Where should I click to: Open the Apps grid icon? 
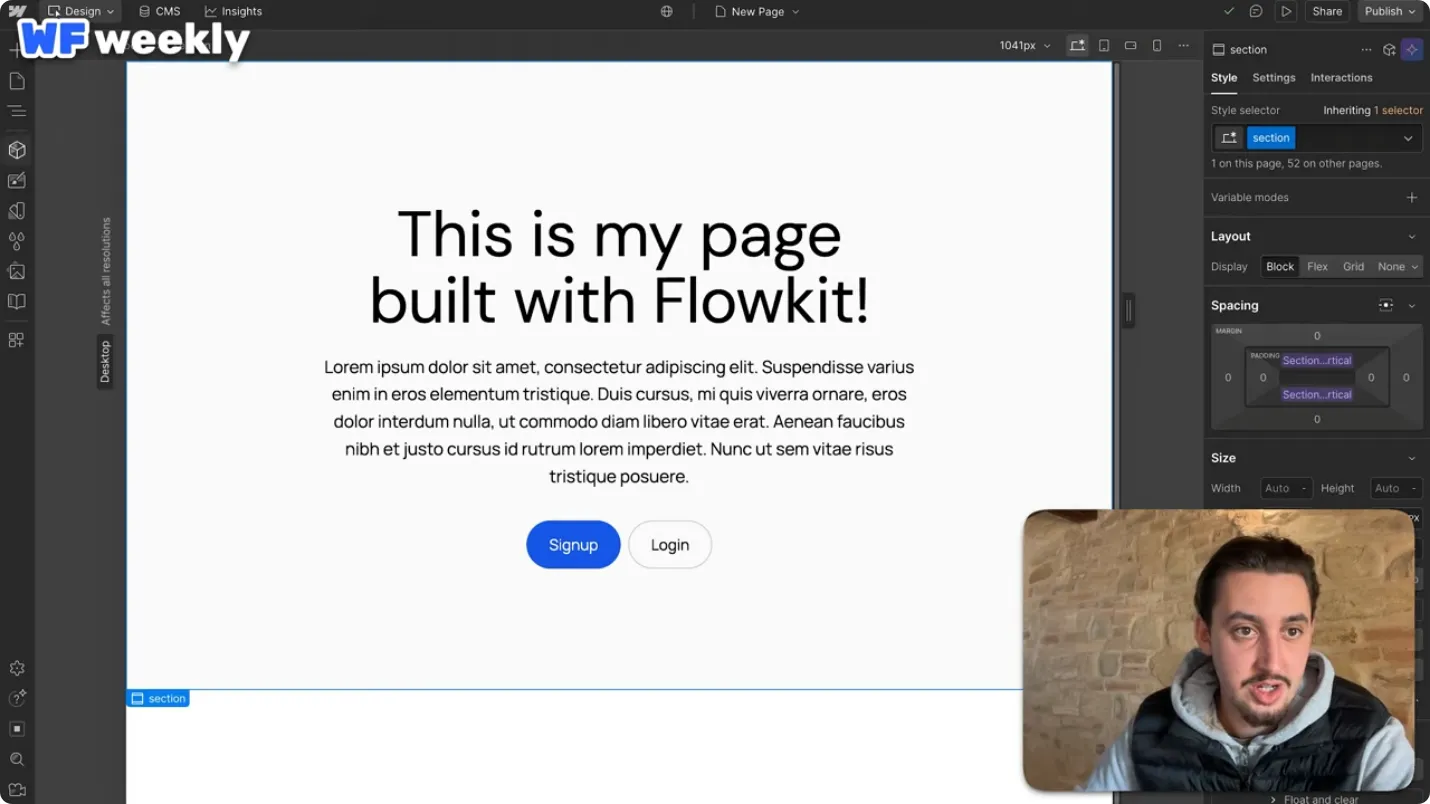17,340
